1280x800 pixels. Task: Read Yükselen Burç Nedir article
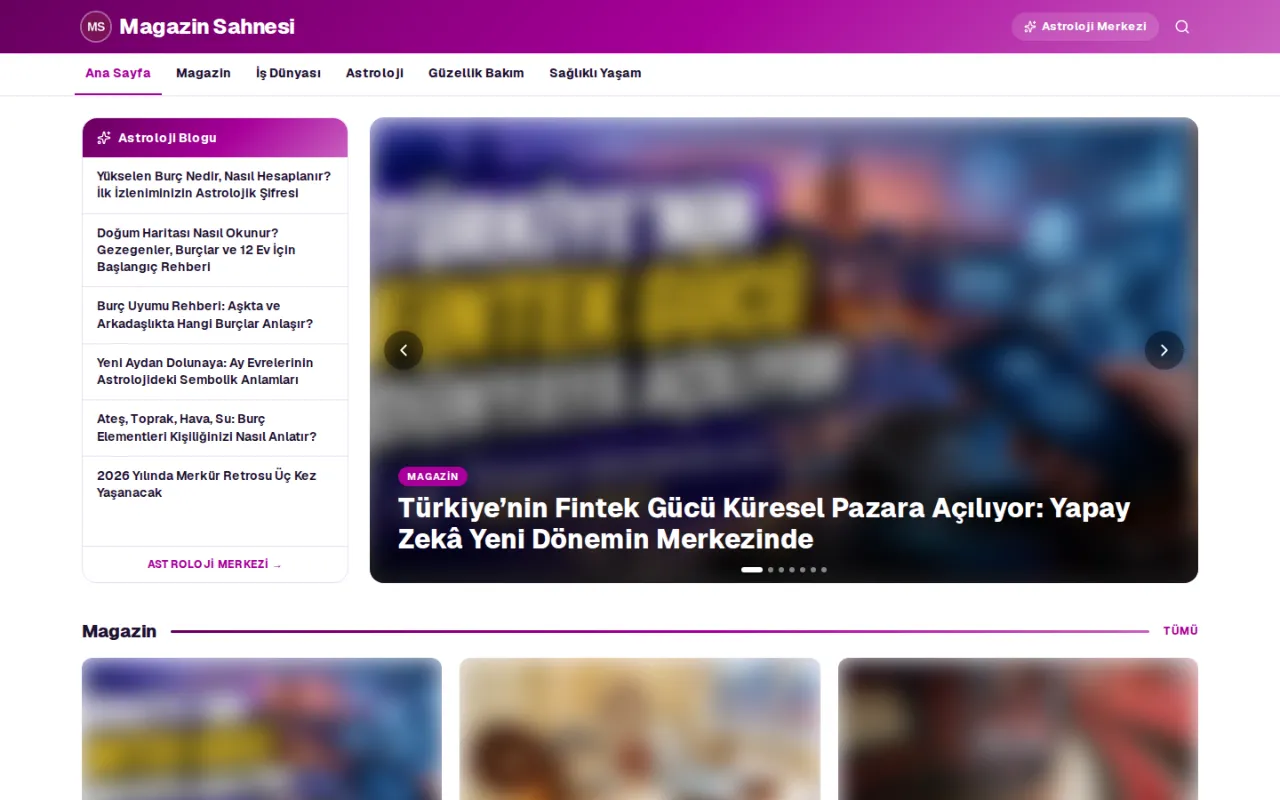pos(215,185)
